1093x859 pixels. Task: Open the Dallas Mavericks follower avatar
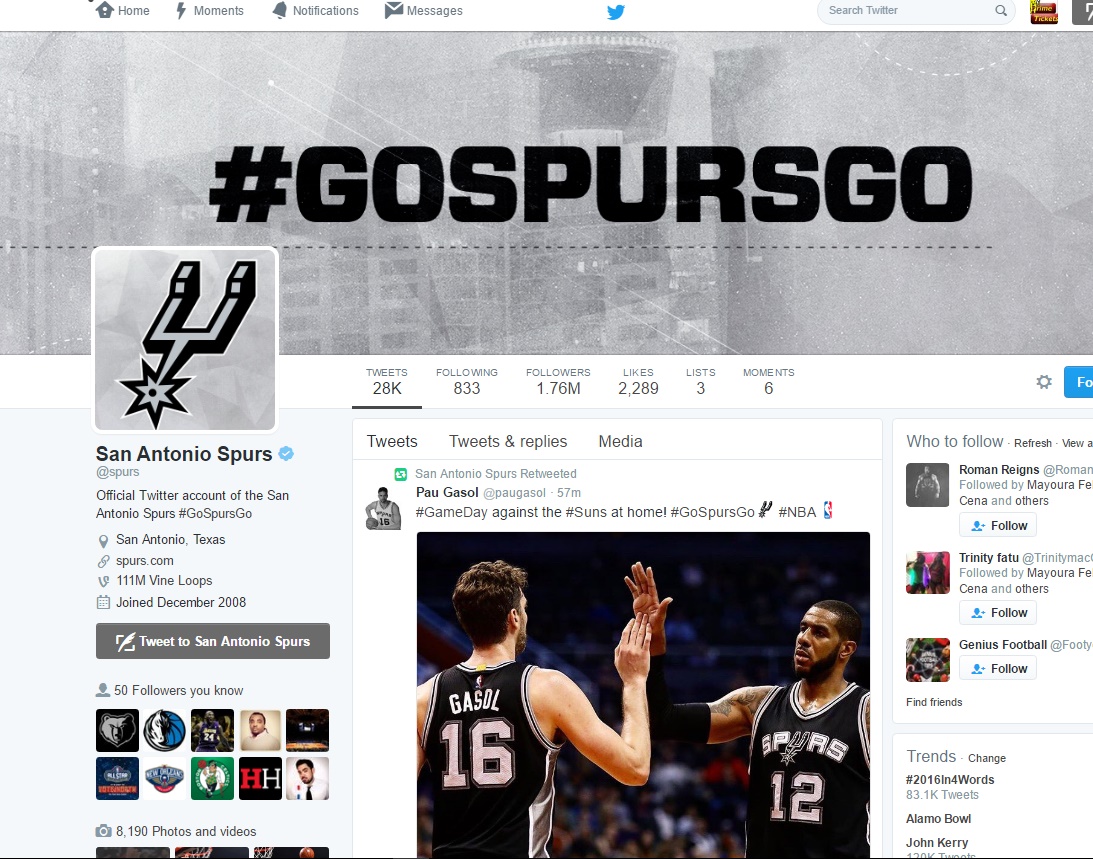tap(165, 730)
